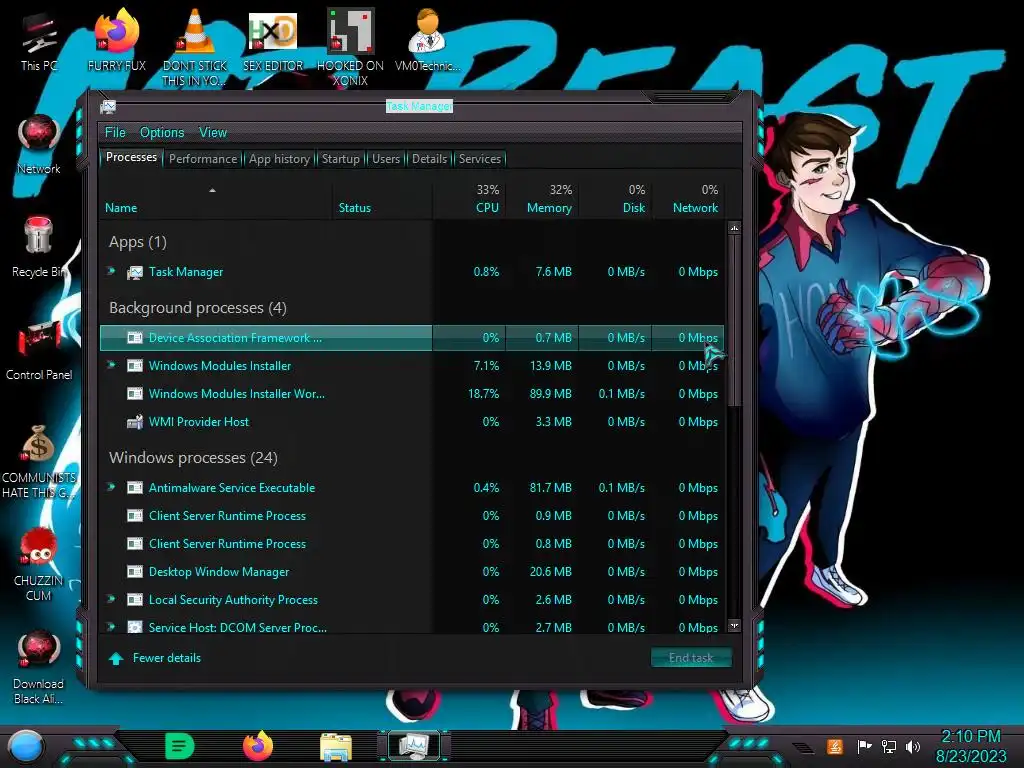
Task: Expand Service Host DCOM Server row
Action: [112, 627]
